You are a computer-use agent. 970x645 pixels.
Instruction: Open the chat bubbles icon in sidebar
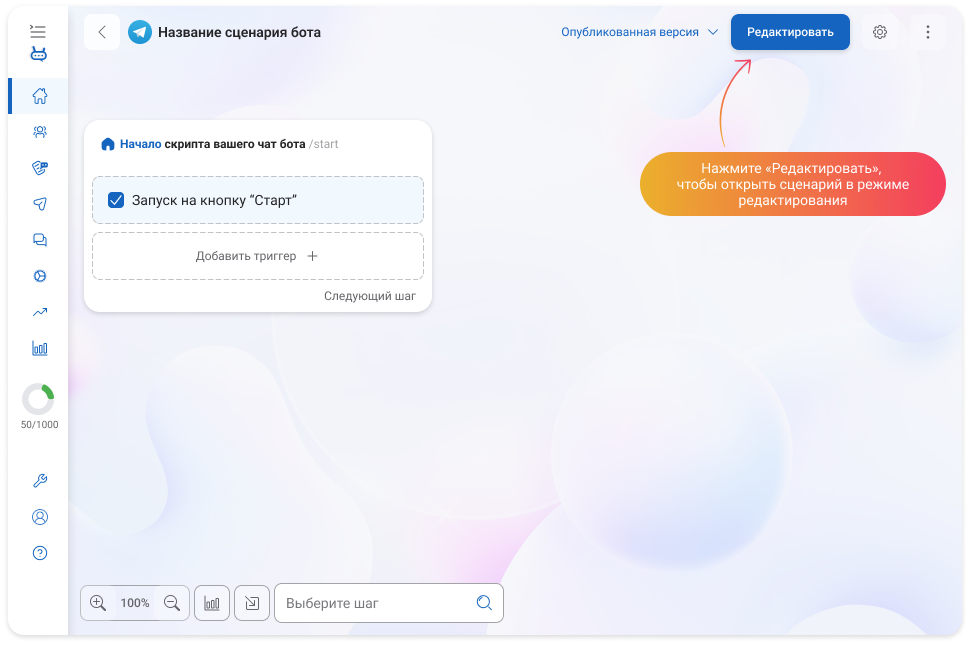40,240
